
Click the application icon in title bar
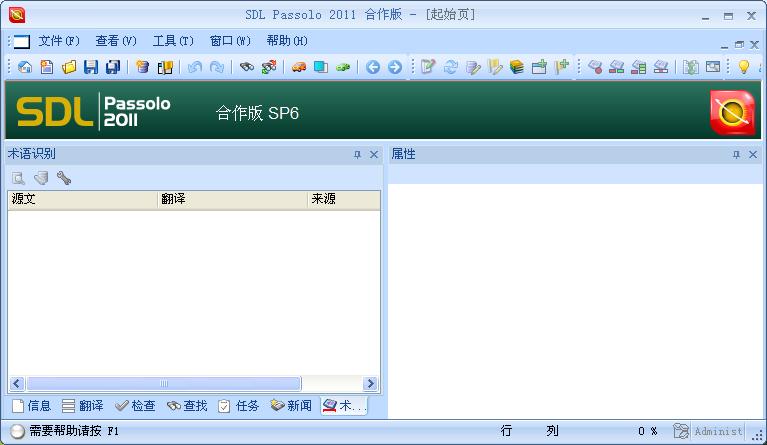17,15
